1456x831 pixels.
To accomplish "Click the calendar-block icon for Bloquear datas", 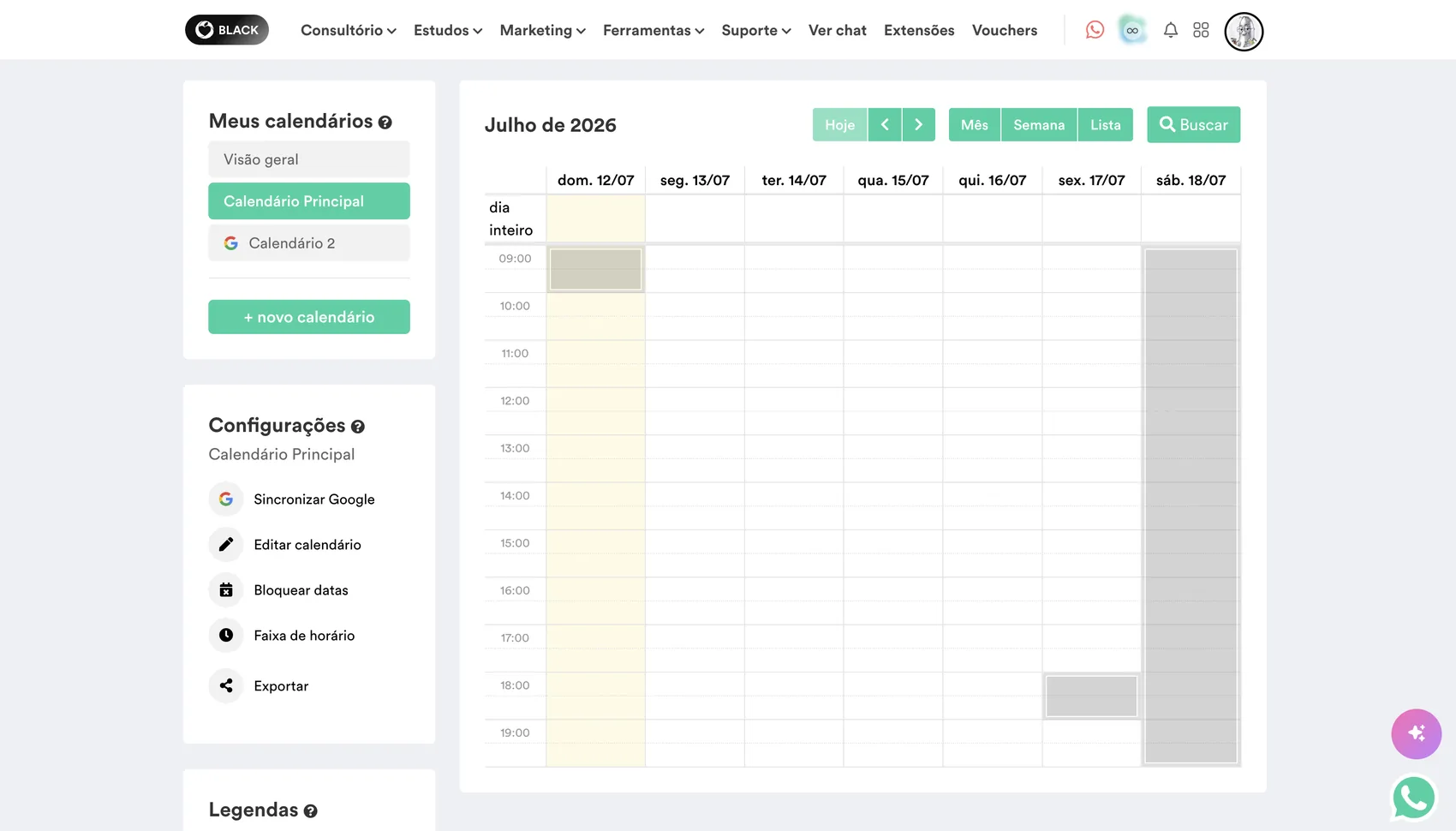I will coord(226,589).
